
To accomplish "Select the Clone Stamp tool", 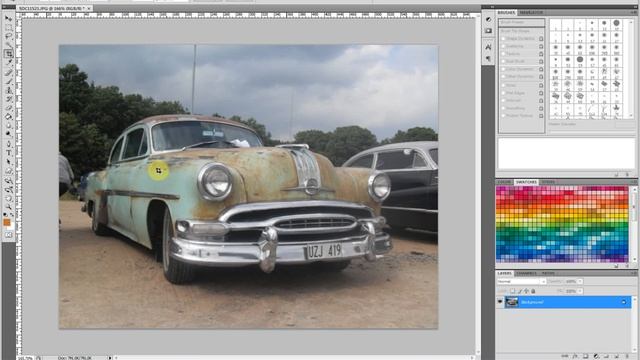I will click(x=8, y=90).
